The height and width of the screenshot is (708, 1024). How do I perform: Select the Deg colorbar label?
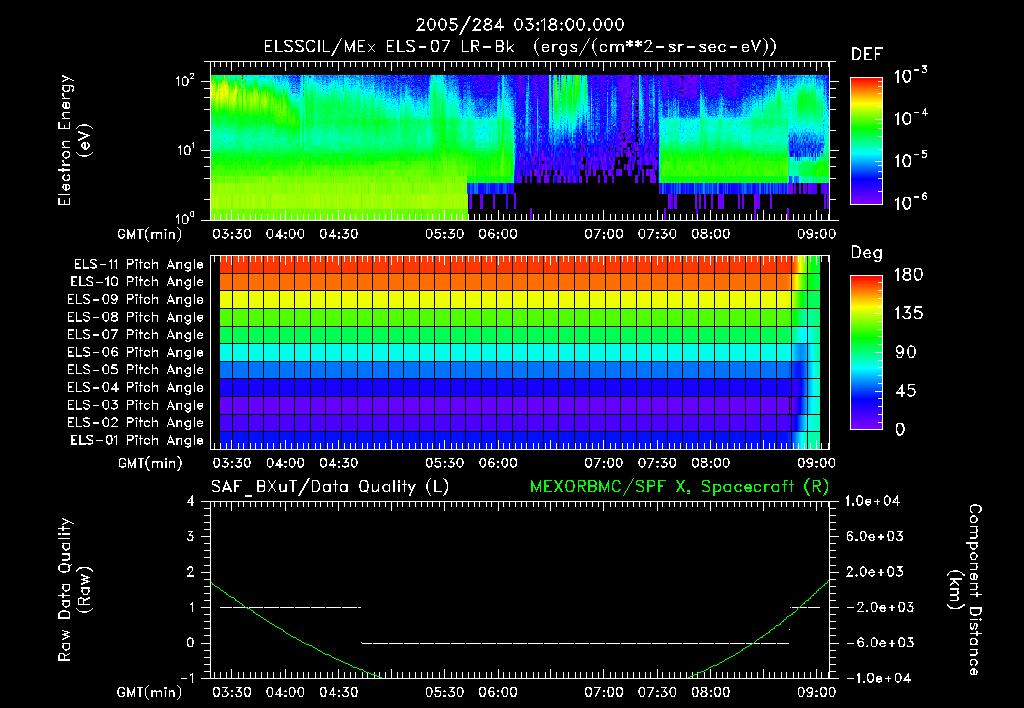coord(866,253)
